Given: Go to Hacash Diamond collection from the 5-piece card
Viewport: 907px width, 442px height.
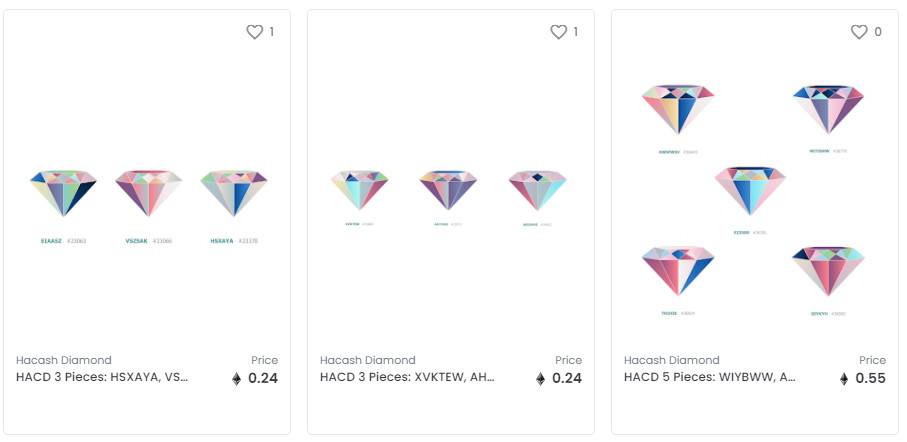Looking at the screenshot, I should pyautogui.click(x=672, y=360).
